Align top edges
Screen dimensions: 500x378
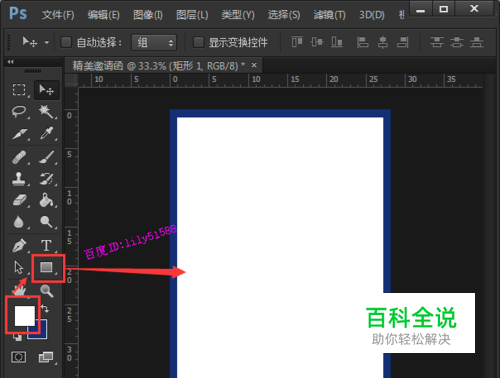click(x=297, y=42)
